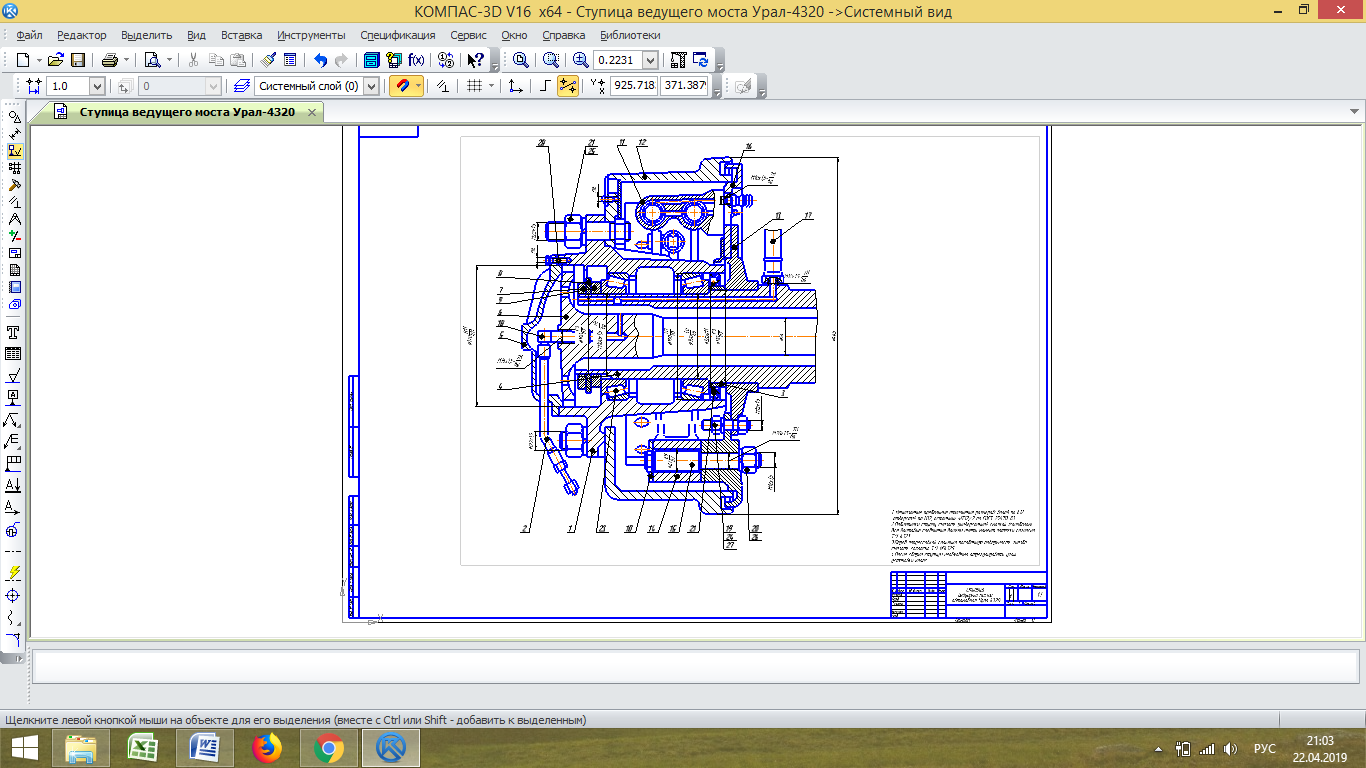This screenshot has width=1366, height=768.
Task: Toggle the Grid display icon
Action: coord(475,86)
